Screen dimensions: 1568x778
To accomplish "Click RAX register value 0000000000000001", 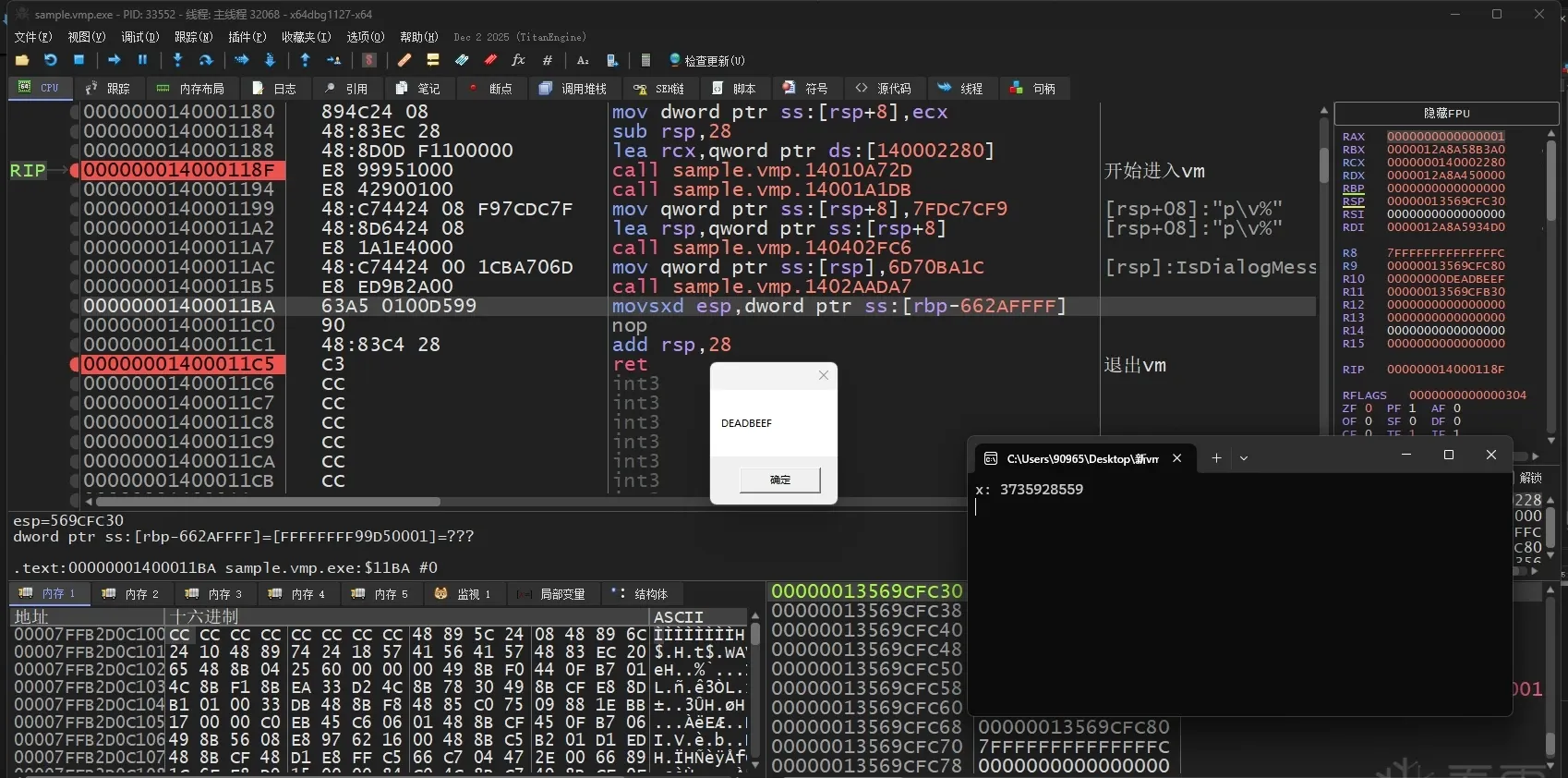I will pos(1446,137).
